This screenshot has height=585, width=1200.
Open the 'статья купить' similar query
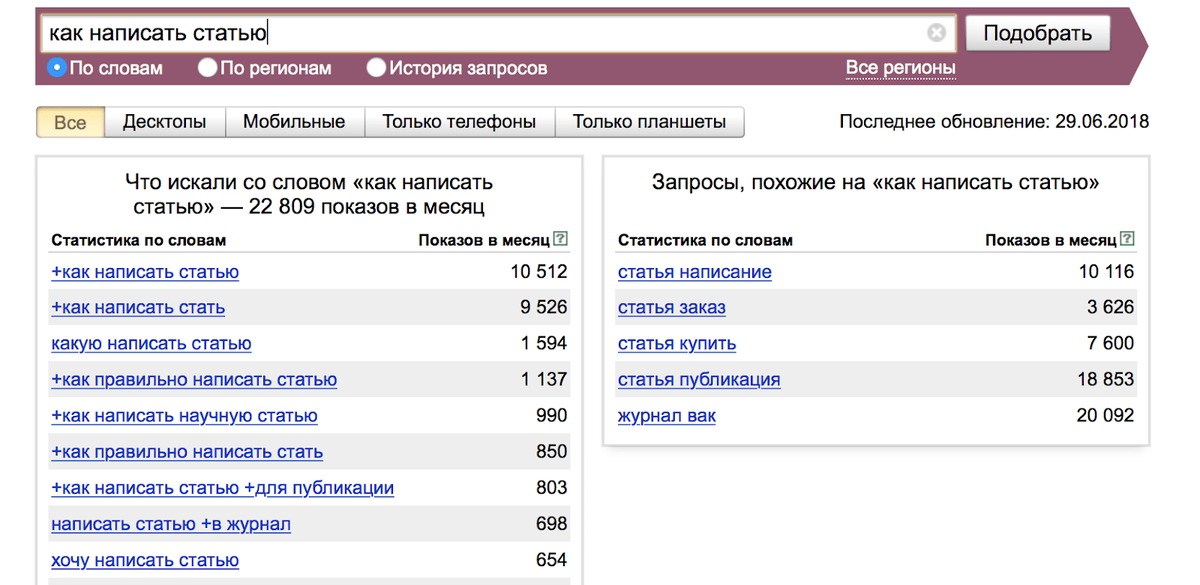click(x=677, y=344)
